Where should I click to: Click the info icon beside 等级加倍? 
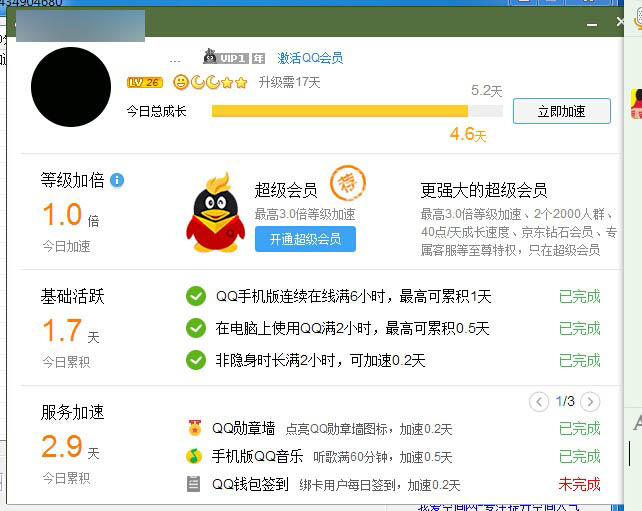click(117, 180)
